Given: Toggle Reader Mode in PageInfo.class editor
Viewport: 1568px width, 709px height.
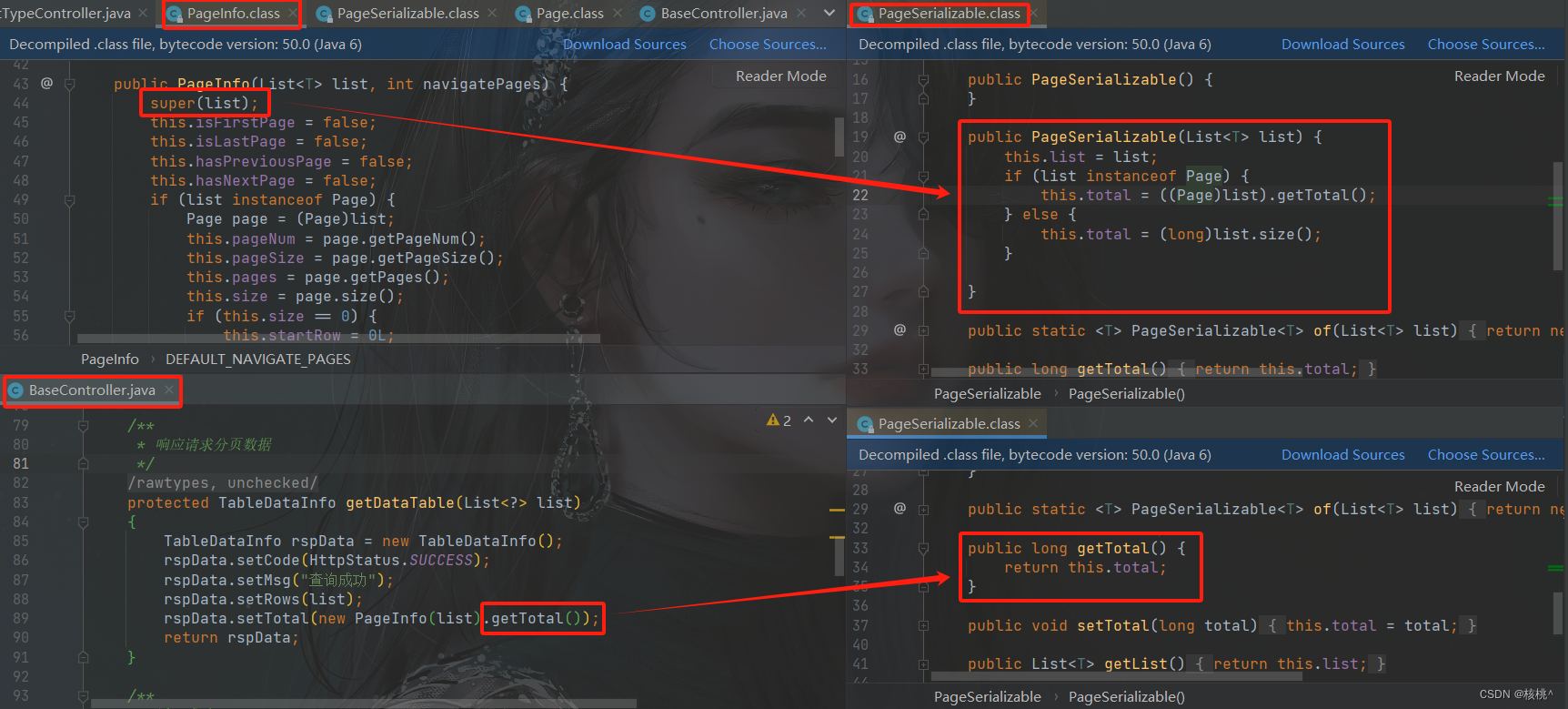Looking at the screenshot, I should 780,76.
